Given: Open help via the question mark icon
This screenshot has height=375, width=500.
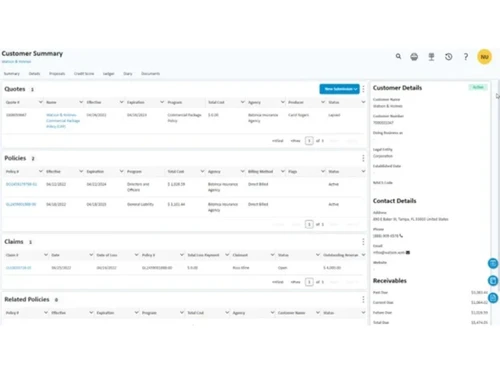Looking at the screenshot, I should click(x=466, y=57).
